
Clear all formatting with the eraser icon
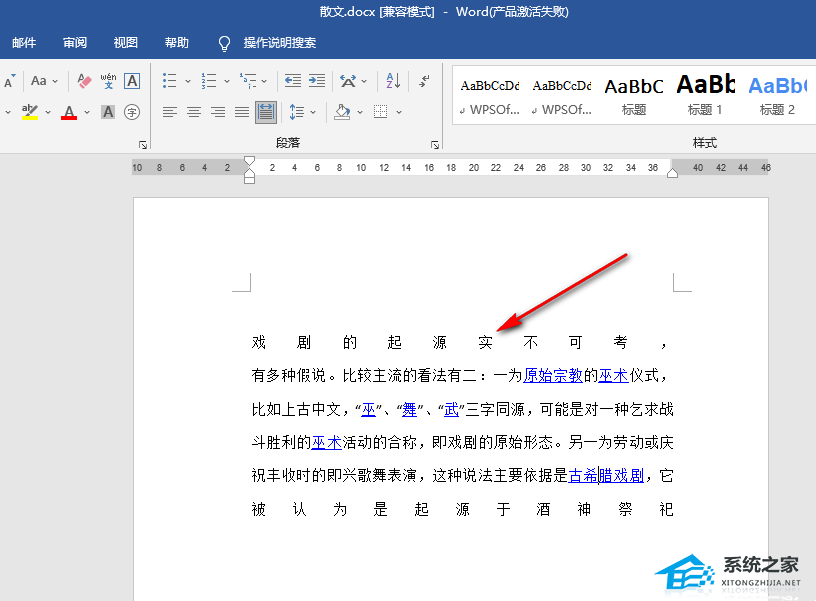(84, 81)
